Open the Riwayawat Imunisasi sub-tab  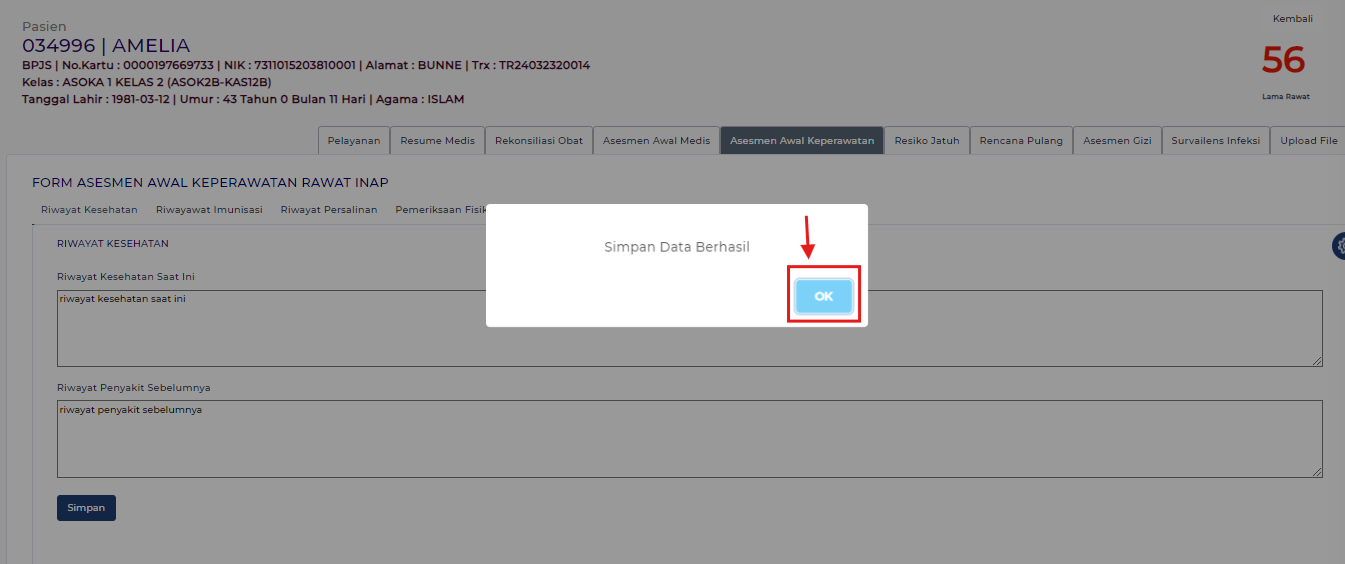[209, 210]
